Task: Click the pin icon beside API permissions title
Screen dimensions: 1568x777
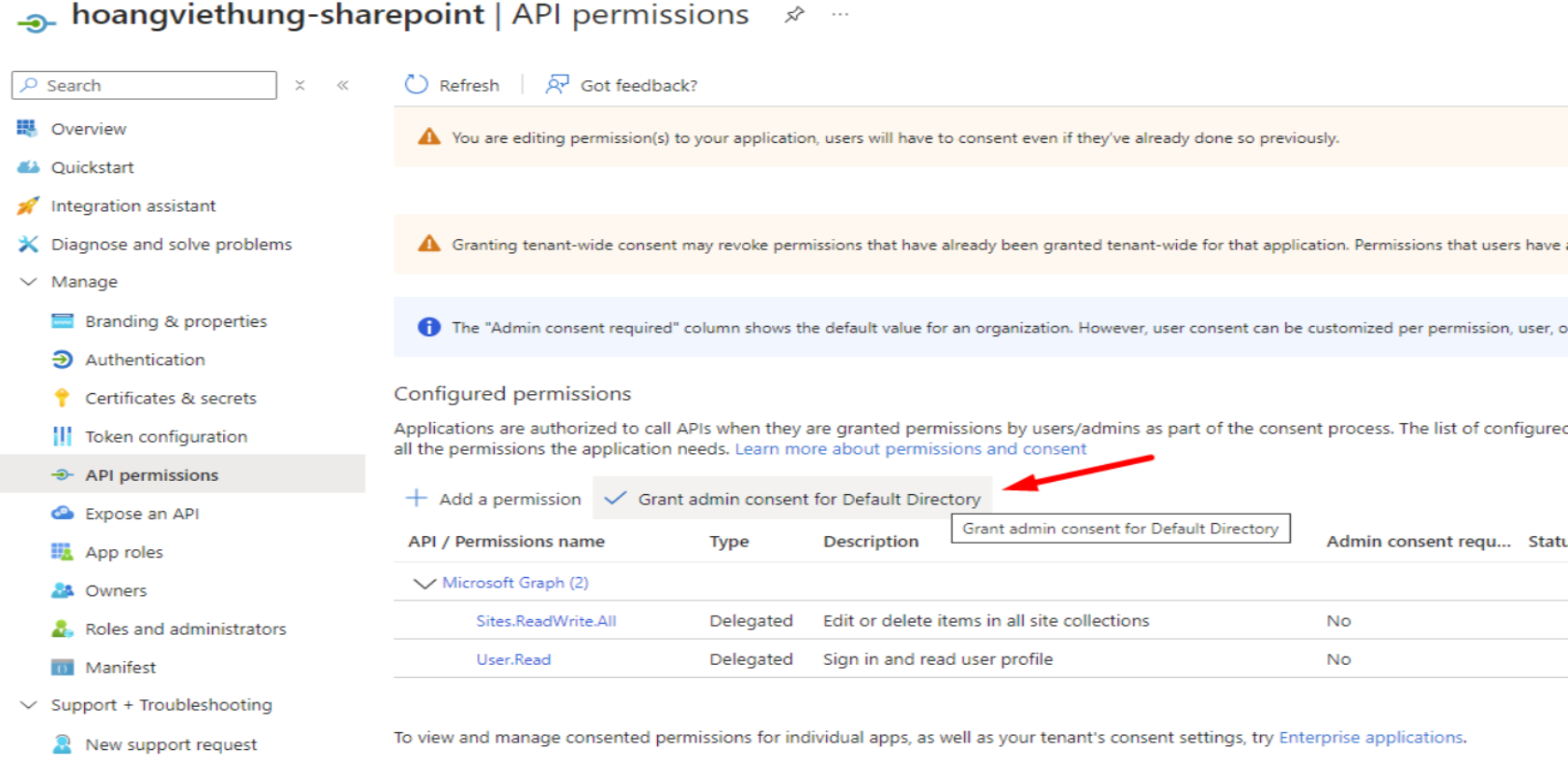Action: (794, 15)
